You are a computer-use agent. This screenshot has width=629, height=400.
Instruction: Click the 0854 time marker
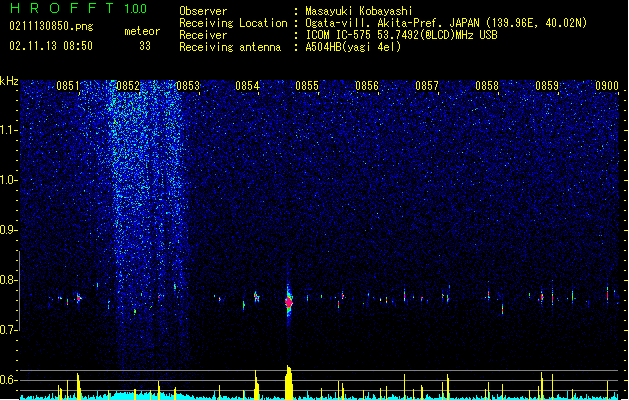coord(248,86)
